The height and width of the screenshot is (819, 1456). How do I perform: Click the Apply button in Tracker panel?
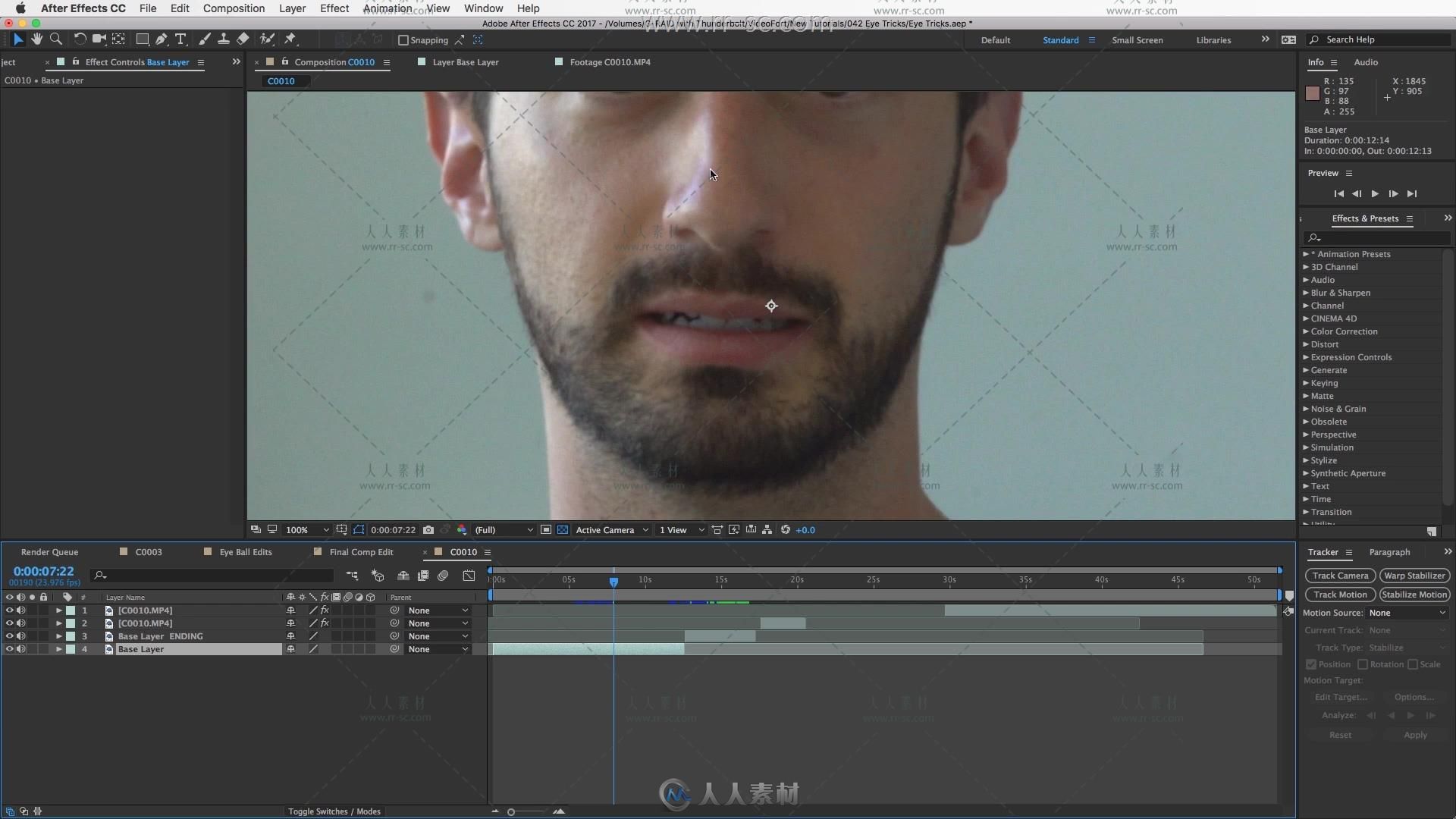coord(1415,734)
